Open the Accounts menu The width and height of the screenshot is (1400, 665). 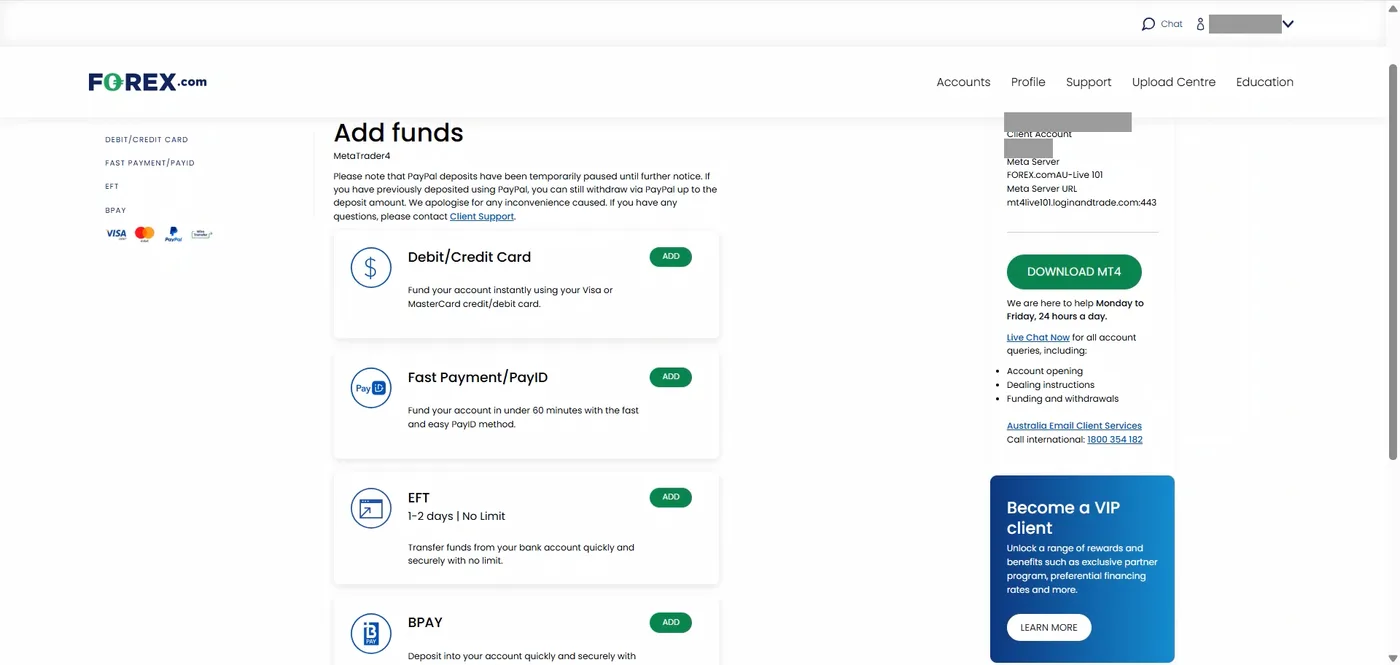click(963, 82)
